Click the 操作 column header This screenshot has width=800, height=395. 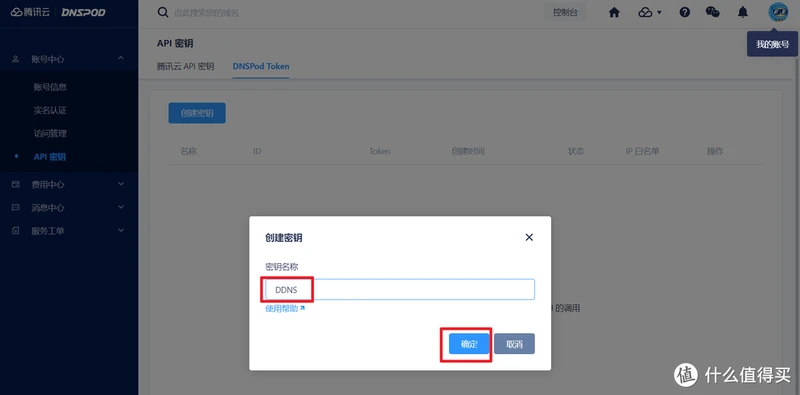click(x=715, y=152)
